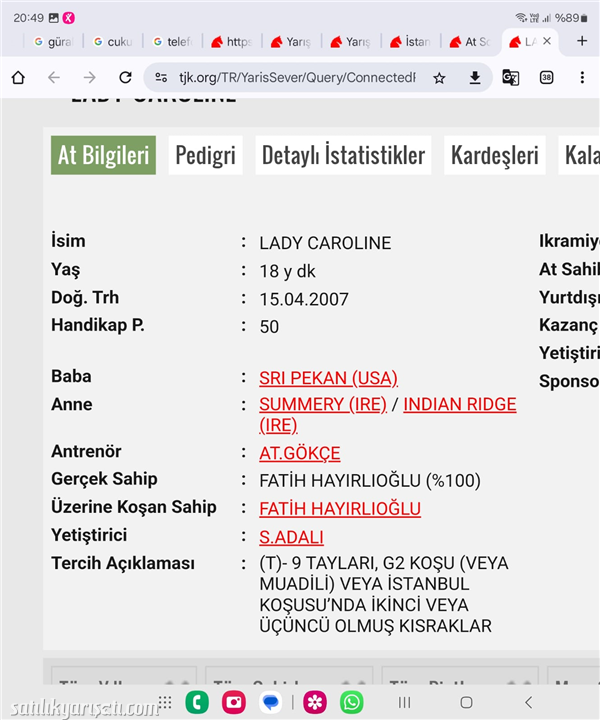This screenshot has height=720, width=600.
Task: Tap the Android home navigation button
Action: pyautogui.click(x=466, y=702)
